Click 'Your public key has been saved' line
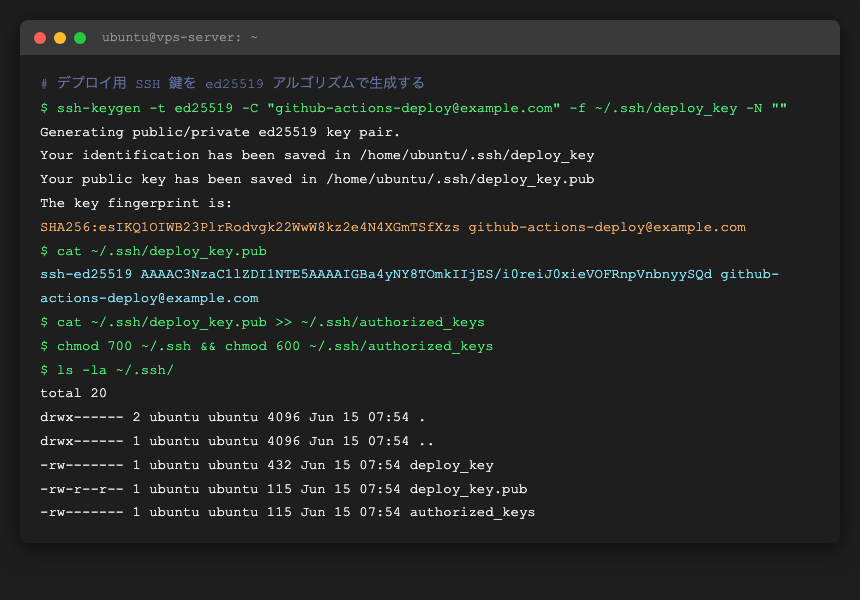The width and height of the screenshot is (860, 600). click(x=317, y=179)
